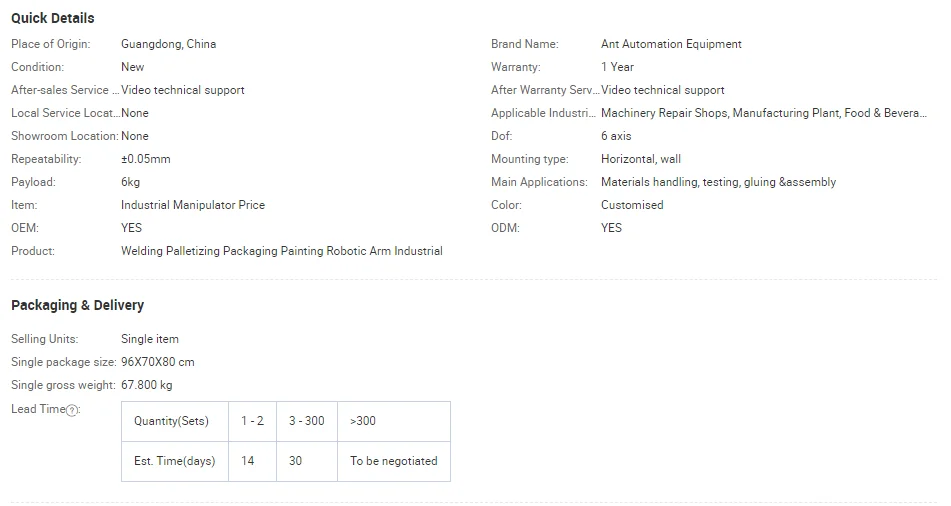Click the Industrial Manipulator Price item text
Screen dimensions: 951x506
(x=193, y=205)
